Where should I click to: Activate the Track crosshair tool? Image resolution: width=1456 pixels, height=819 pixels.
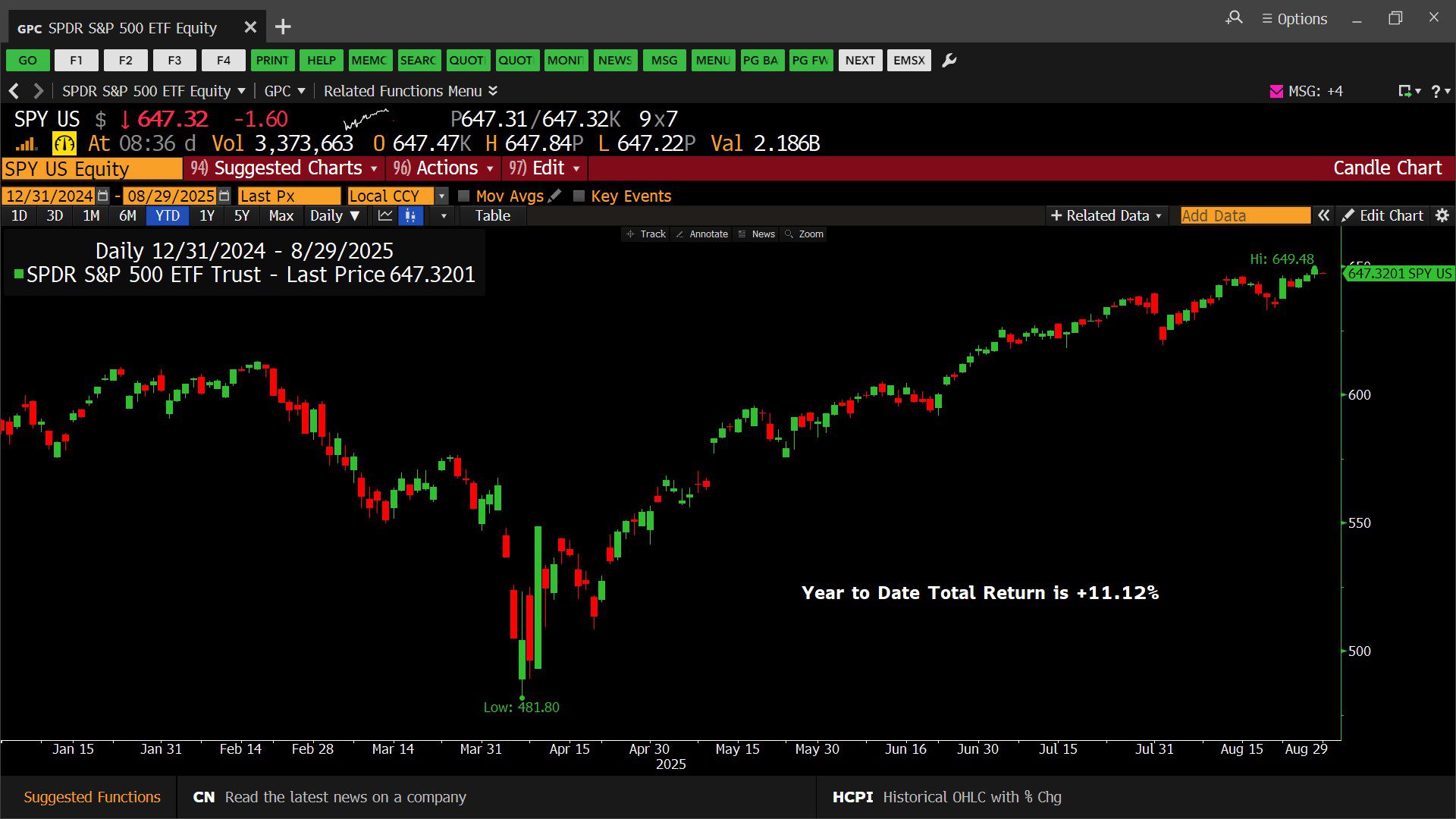click(646, 234)
